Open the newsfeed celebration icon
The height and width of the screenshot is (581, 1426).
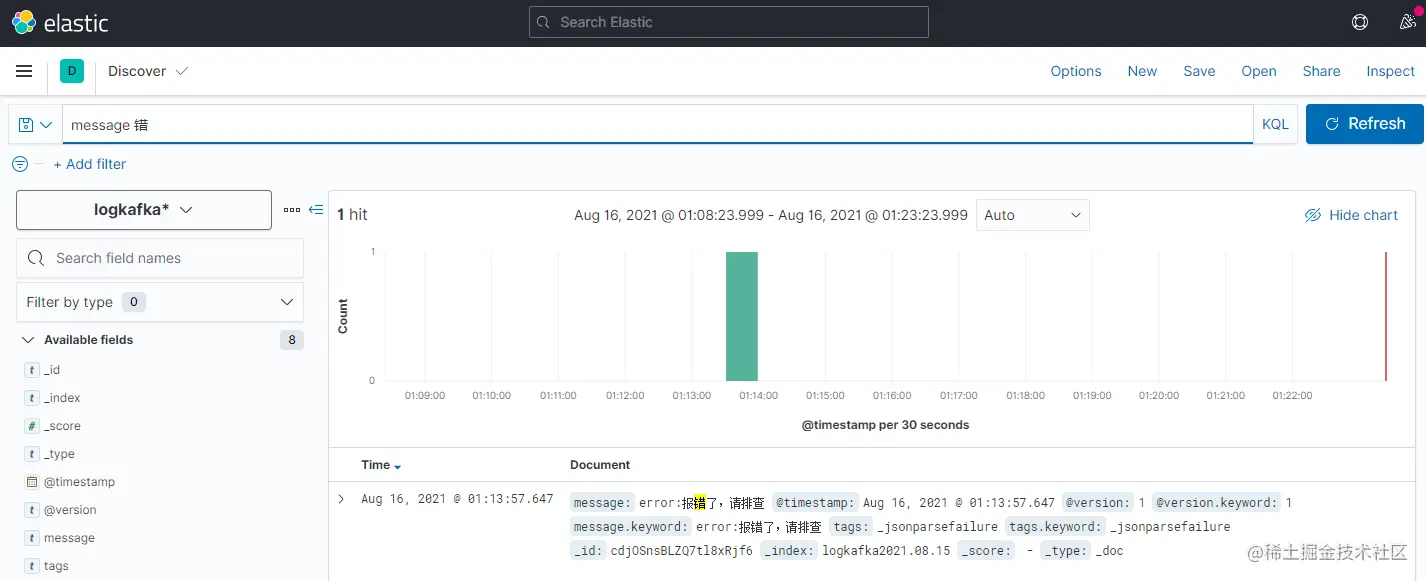tap(1407, 22)
